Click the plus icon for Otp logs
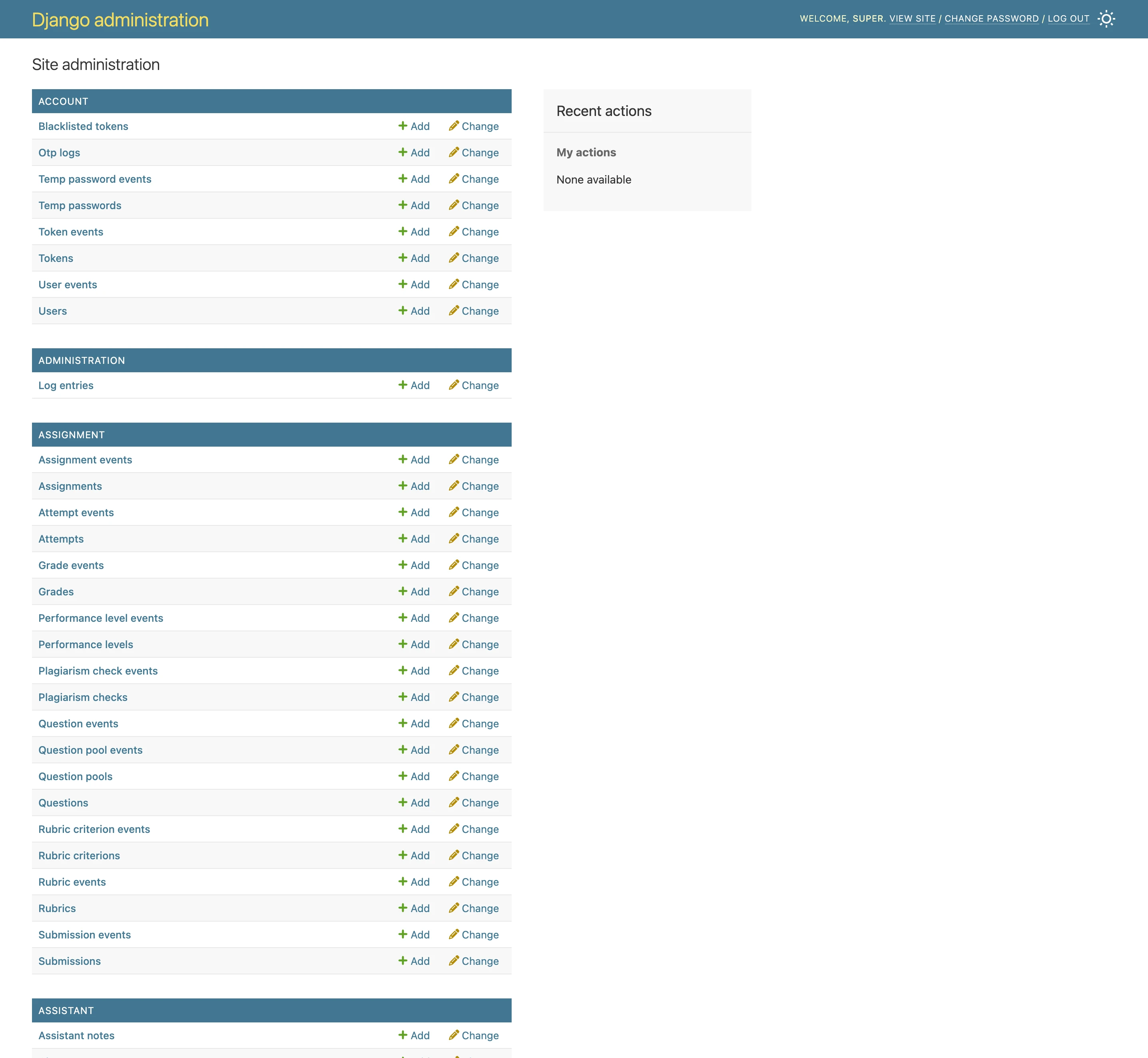 coord(403,152)
